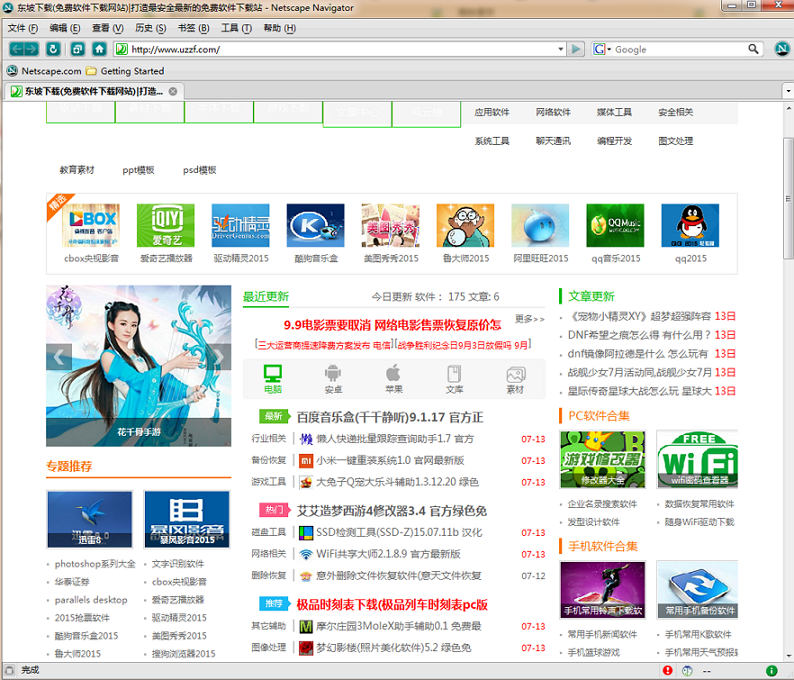This screenshot has width=794, height=680.
Task: Open the 酷狗音乐盒 icon
Action: pos(315,226)
